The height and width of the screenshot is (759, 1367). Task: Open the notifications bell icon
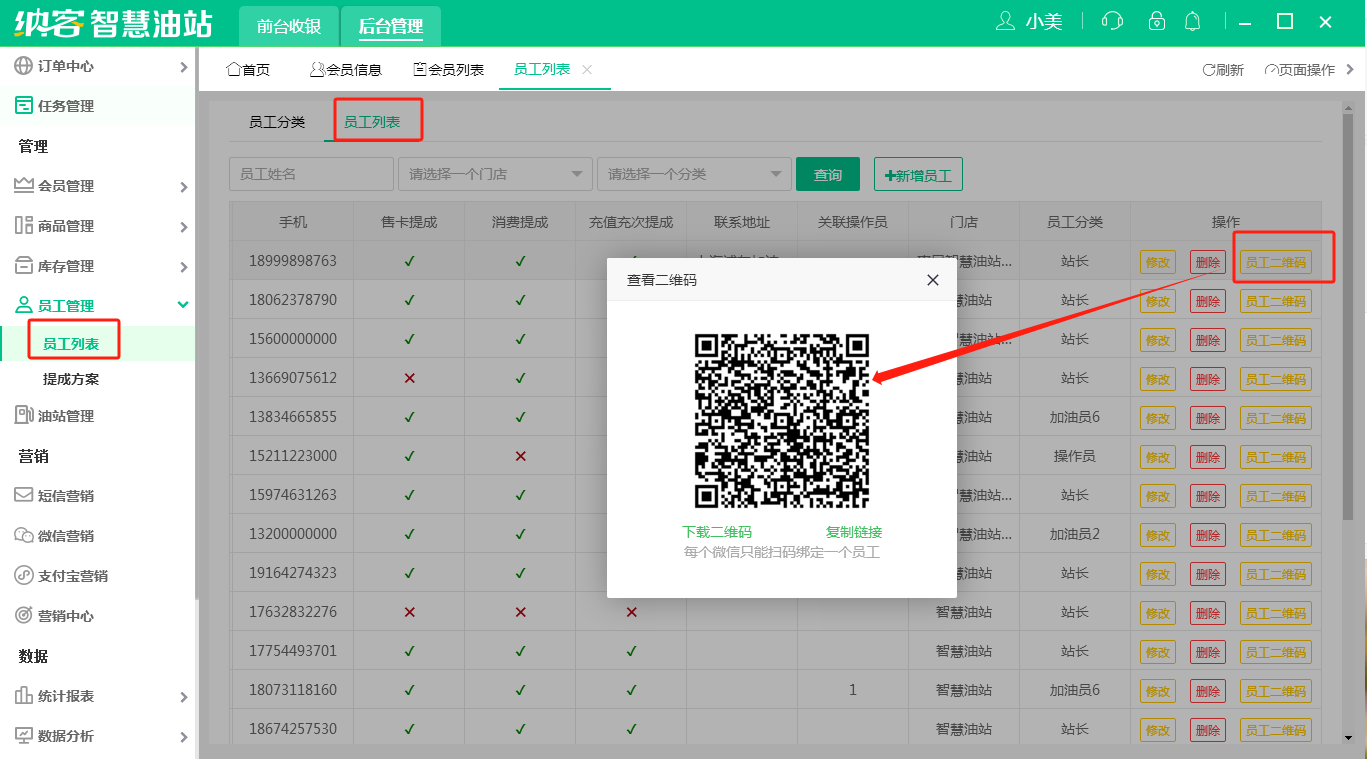pyautogui.click(x=1192, y=21)
